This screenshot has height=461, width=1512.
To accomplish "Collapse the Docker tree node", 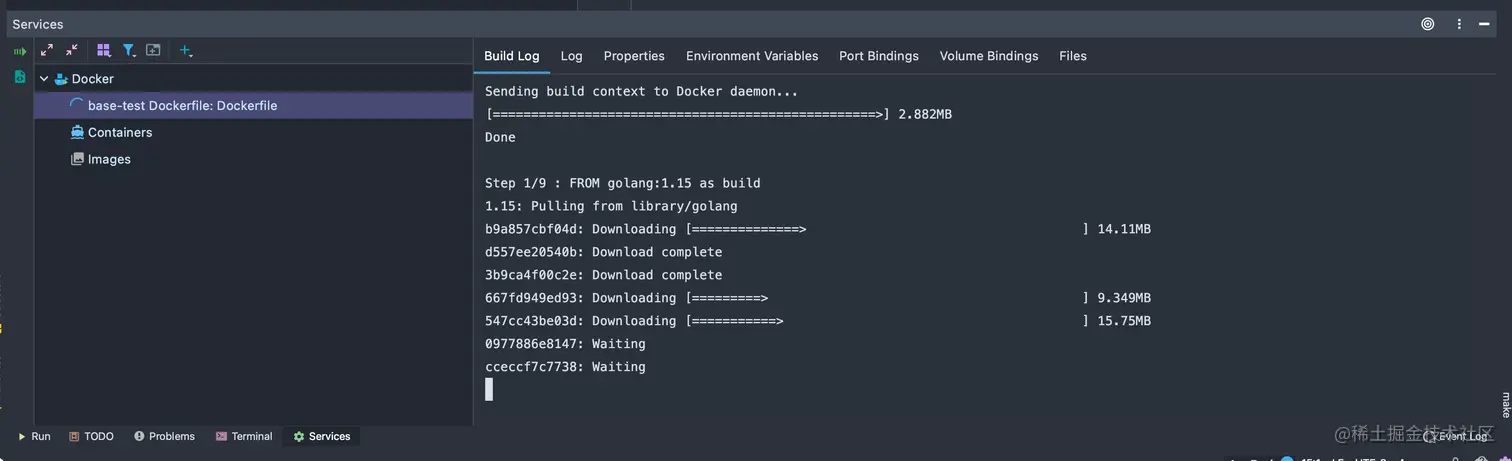I will coord(44,78).
